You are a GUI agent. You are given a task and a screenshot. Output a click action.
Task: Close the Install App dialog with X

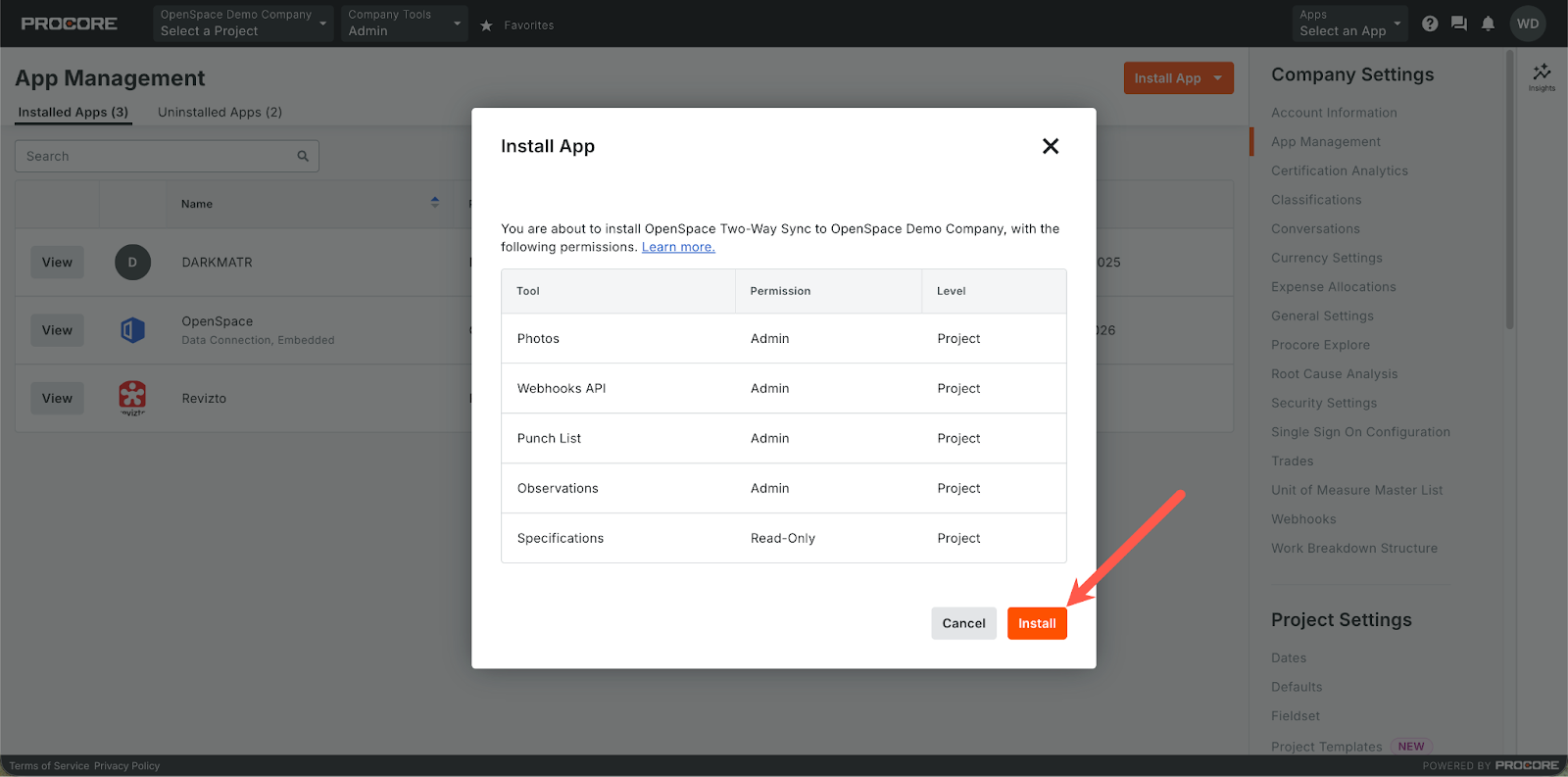[x=1051, y=146]
